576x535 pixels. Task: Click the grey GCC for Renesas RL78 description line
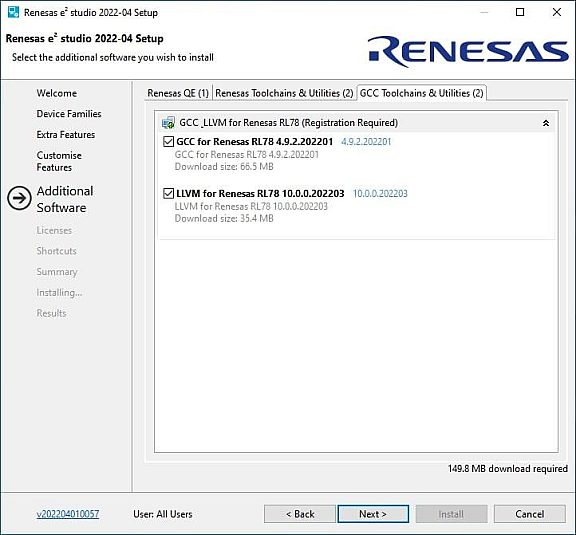tap(246, 155)
